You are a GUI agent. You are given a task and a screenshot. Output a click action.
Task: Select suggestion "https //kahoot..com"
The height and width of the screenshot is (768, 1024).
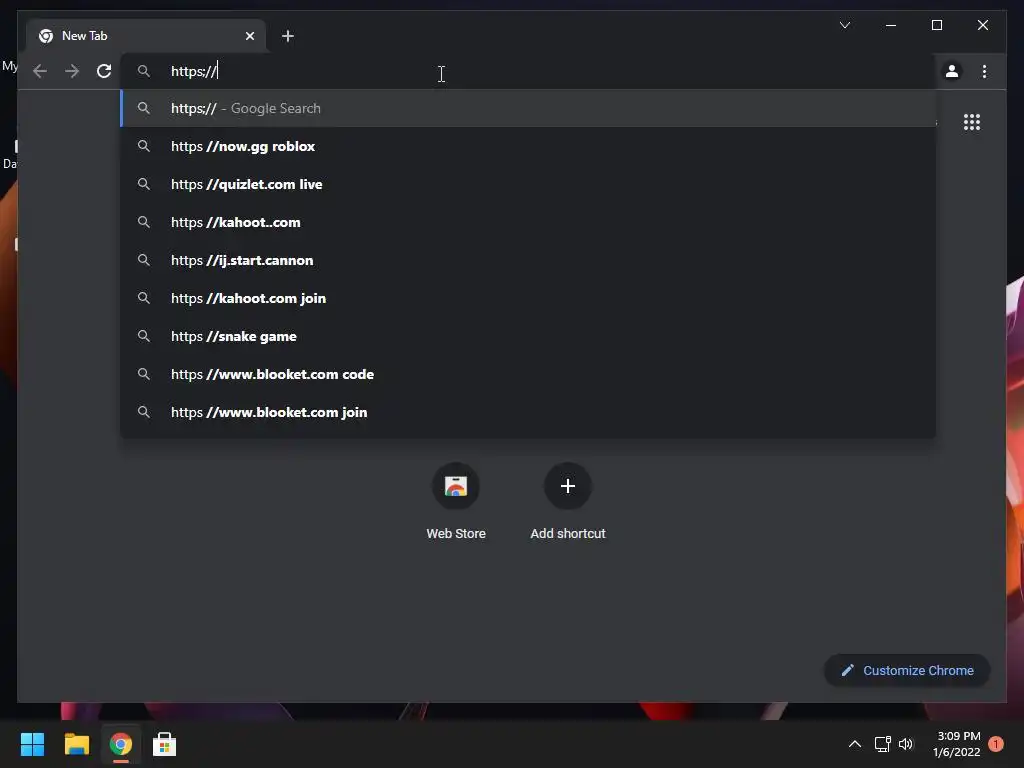[x=528, y=222]
